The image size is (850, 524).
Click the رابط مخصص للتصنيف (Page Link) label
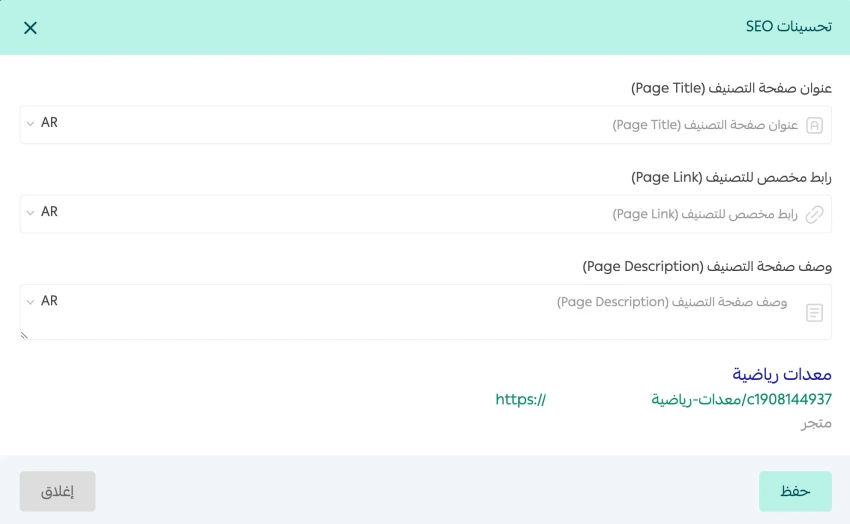point(731,177)
